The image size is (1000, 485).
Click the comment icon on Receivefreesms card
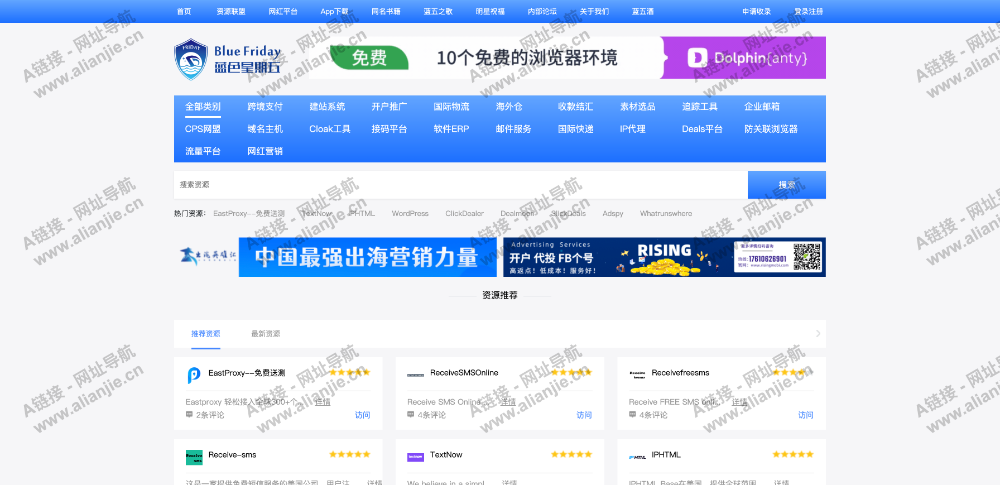coord(633,414)
